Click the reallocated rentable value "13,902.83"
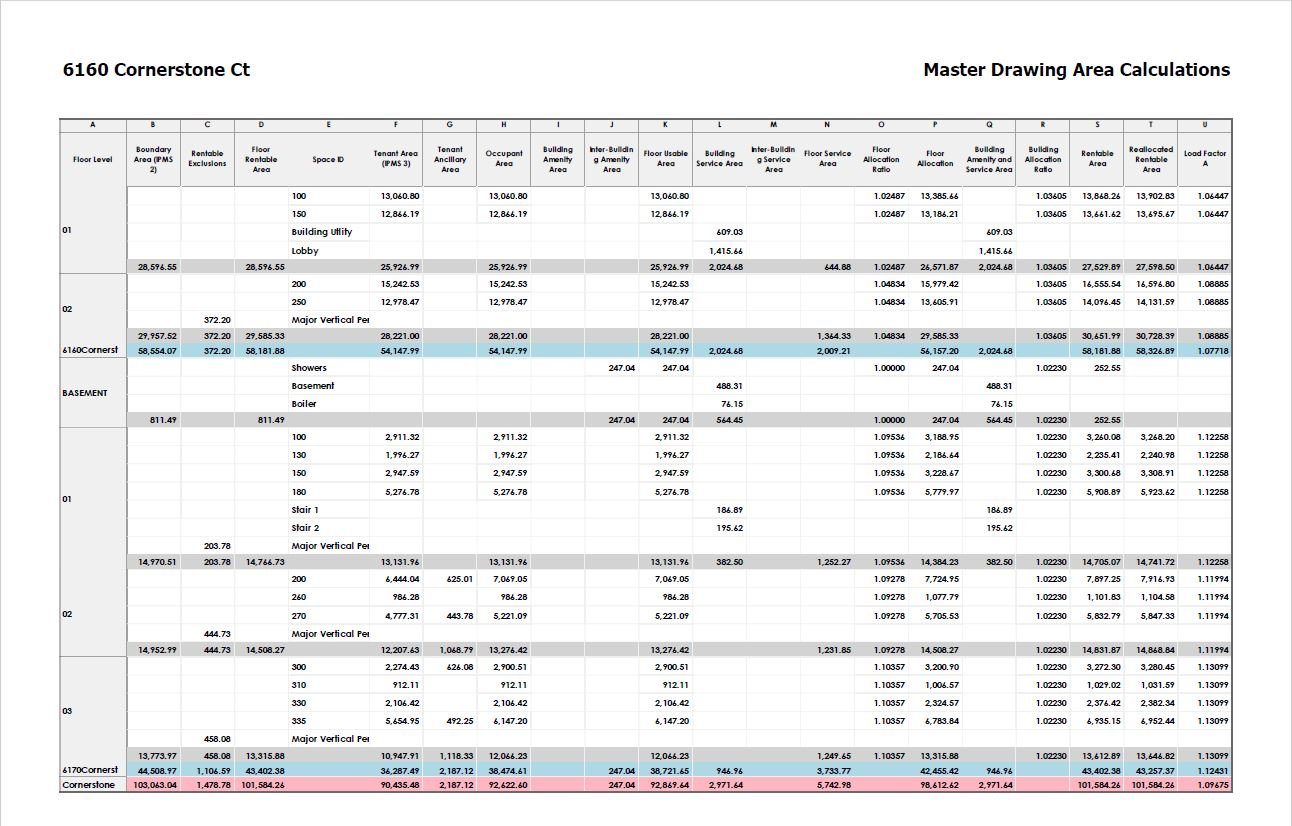The image size is (1292, 826). coord(1155,196)
